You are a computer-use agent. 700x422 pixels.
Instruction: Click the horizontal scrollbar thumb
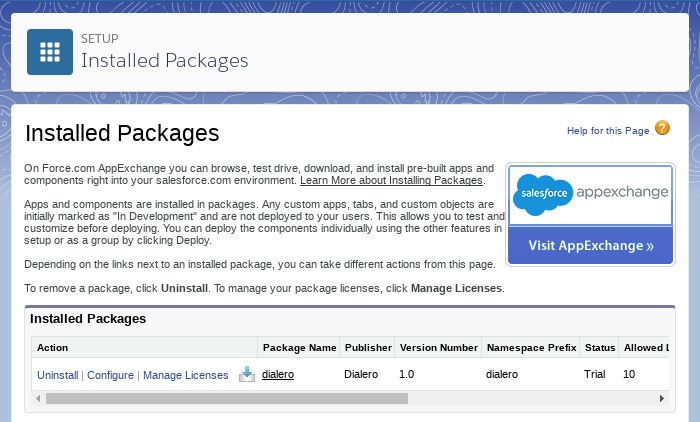pos(227,398)
